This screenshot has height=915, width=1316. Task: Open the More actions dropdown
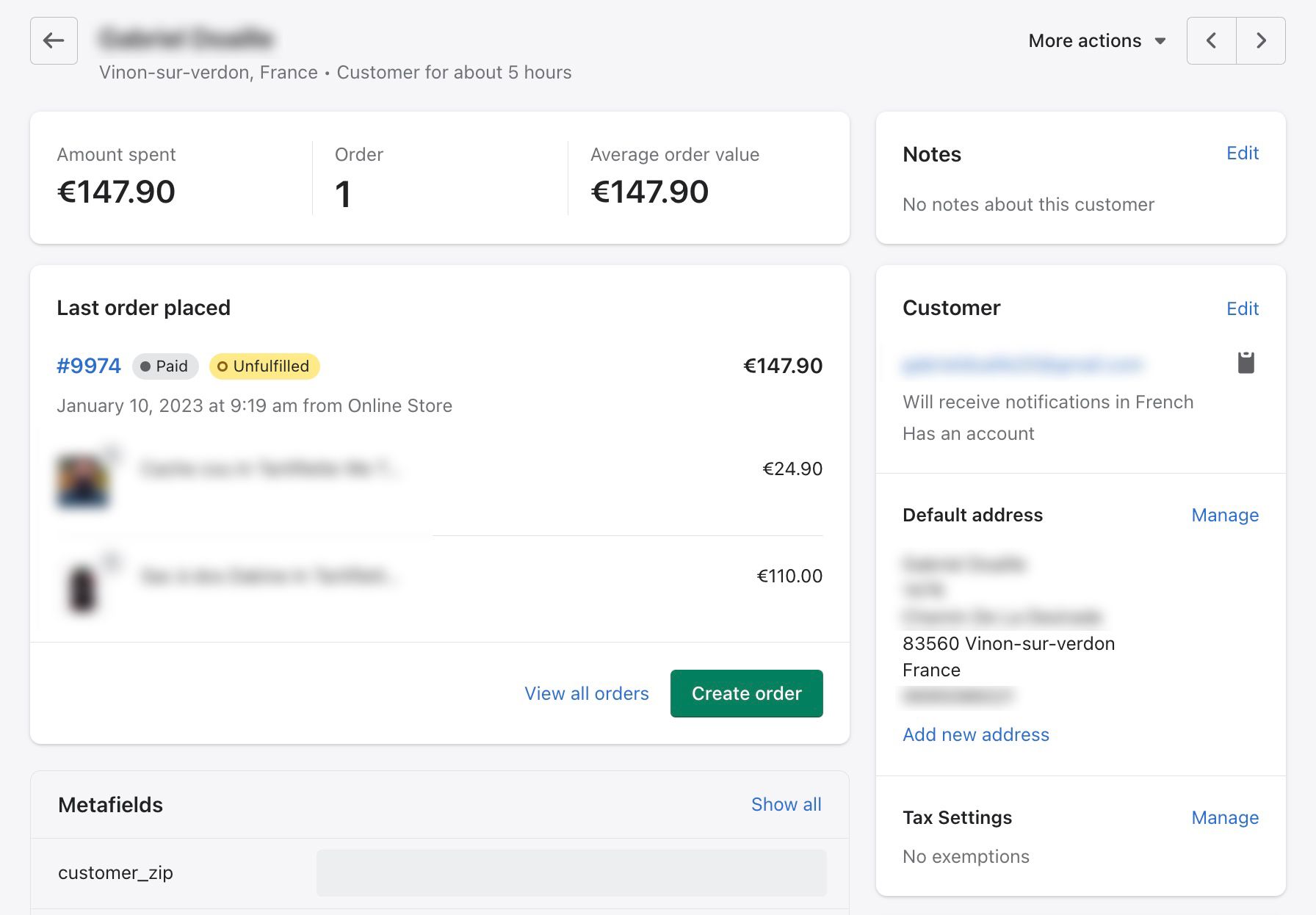click(1096, 40)
